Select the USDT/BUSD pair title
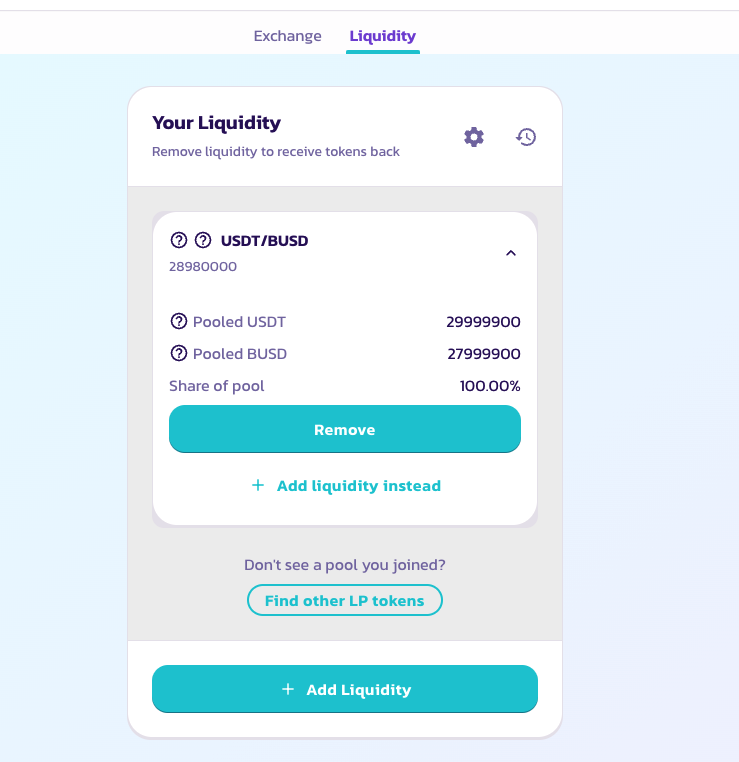739x762 pixels. 264,241
